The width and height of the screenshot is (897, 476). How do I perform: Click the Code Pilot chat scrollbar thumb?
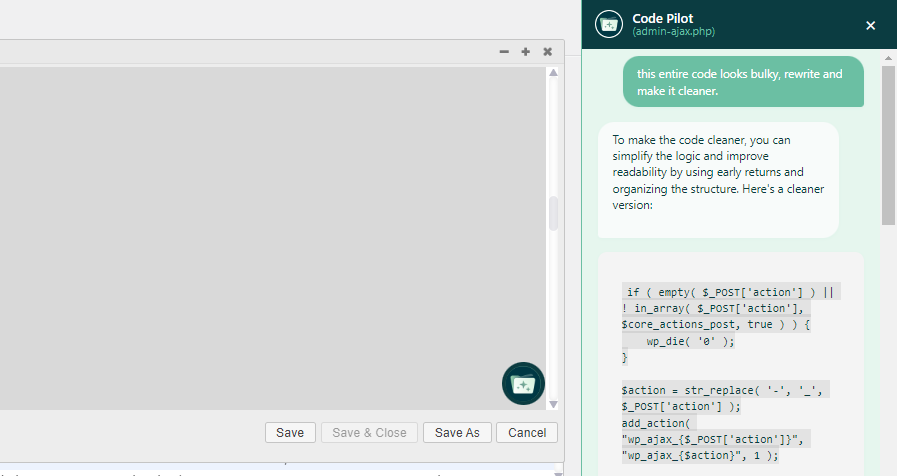coord(888,145)
